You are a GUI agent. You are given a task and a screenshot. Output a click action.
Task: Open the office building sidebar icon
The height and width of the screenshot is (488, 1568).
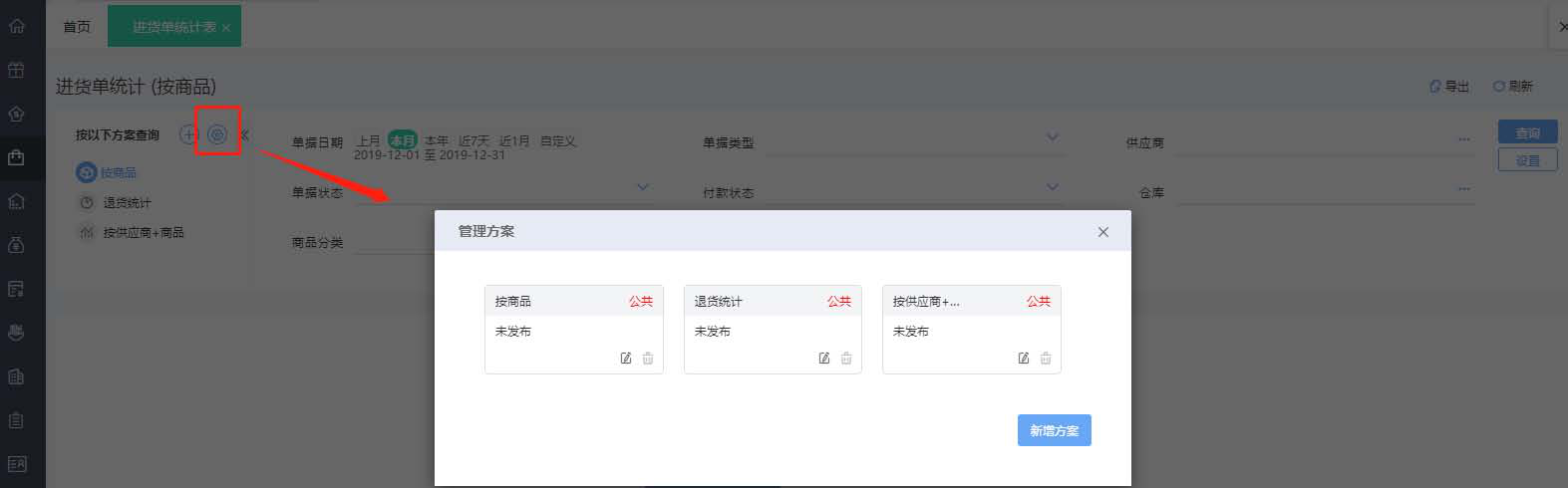tap(16, 376)
